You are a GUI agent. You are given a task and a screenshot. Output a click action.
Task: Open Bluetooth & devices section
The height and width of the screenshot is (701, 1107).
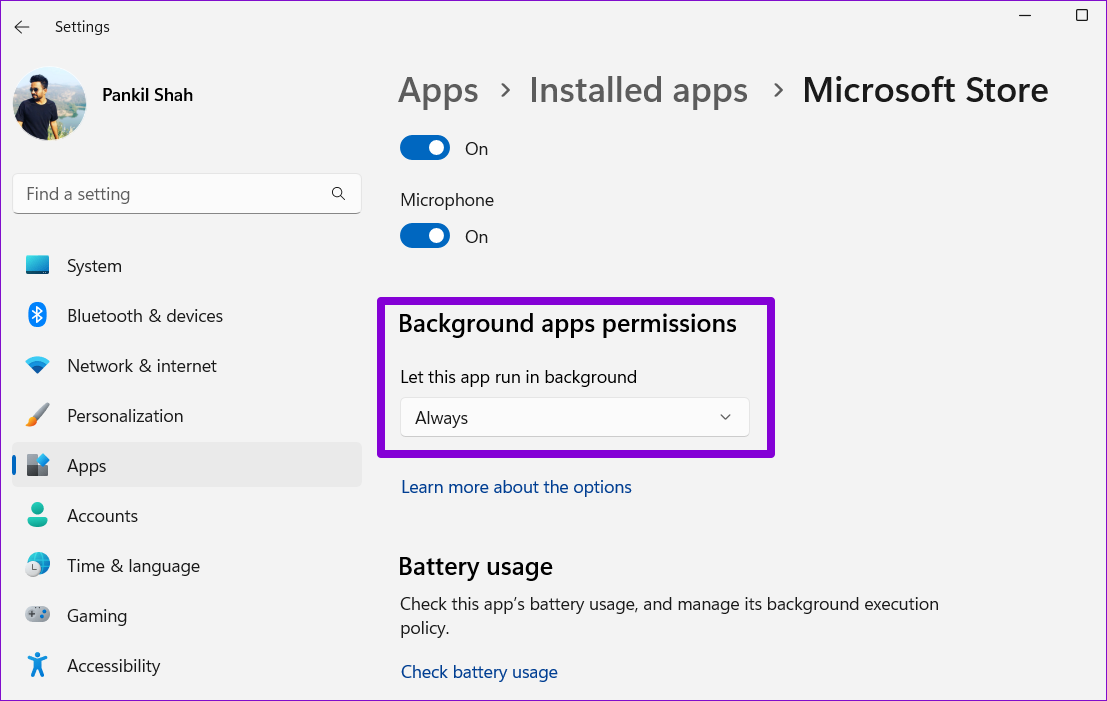187,316
